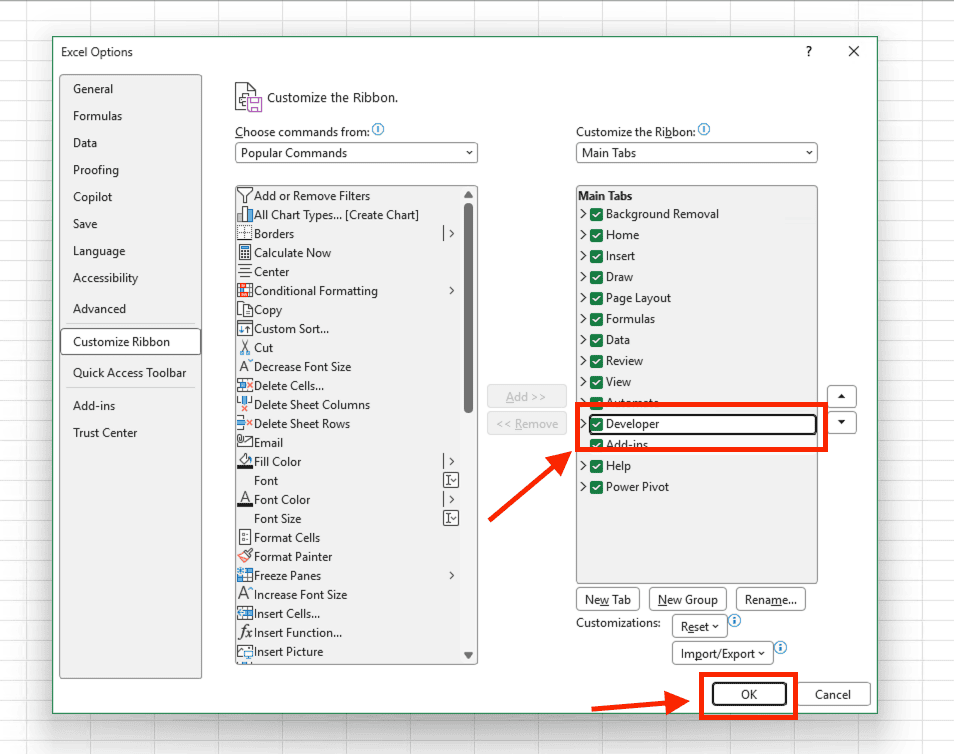
Task: Select the Cut scissors icon
Action: (x=245, y=347)
